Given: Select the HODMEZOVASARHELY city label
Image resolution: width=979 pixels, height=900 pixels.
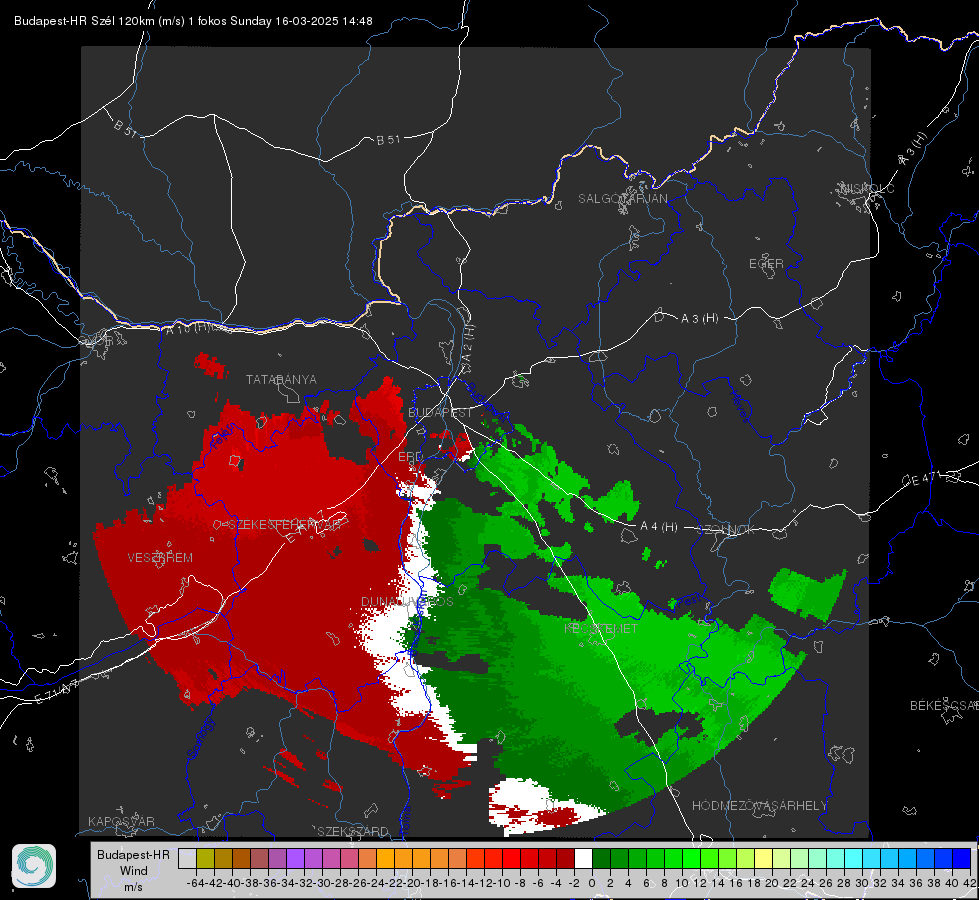Looking at the screenshot, I should coord(759,806).
